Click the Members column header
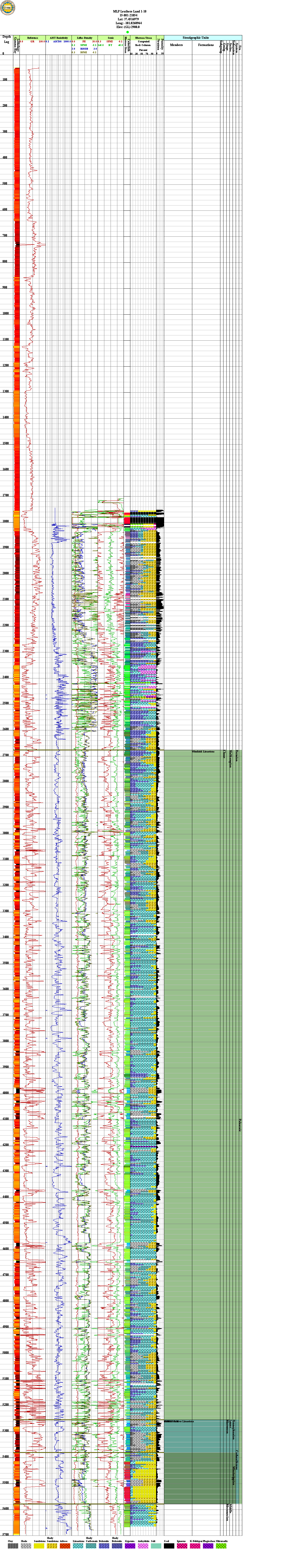Viewport: 307px width, 1568px height. [x=176, y=45]
